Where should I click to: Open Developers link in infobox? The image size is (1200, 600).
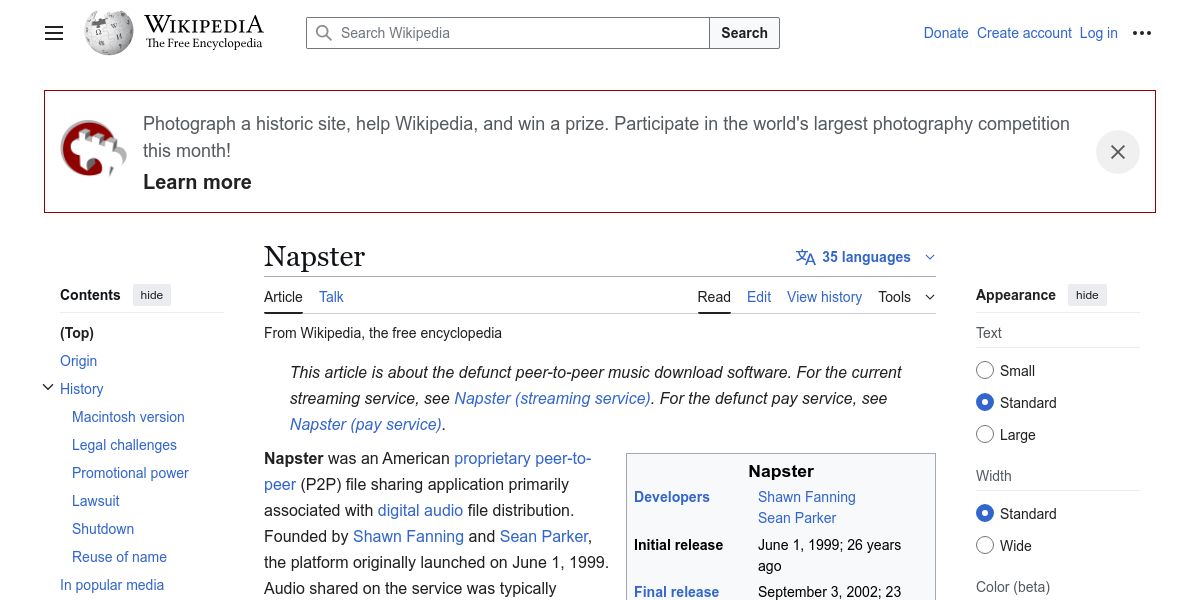tap(672, 497)
